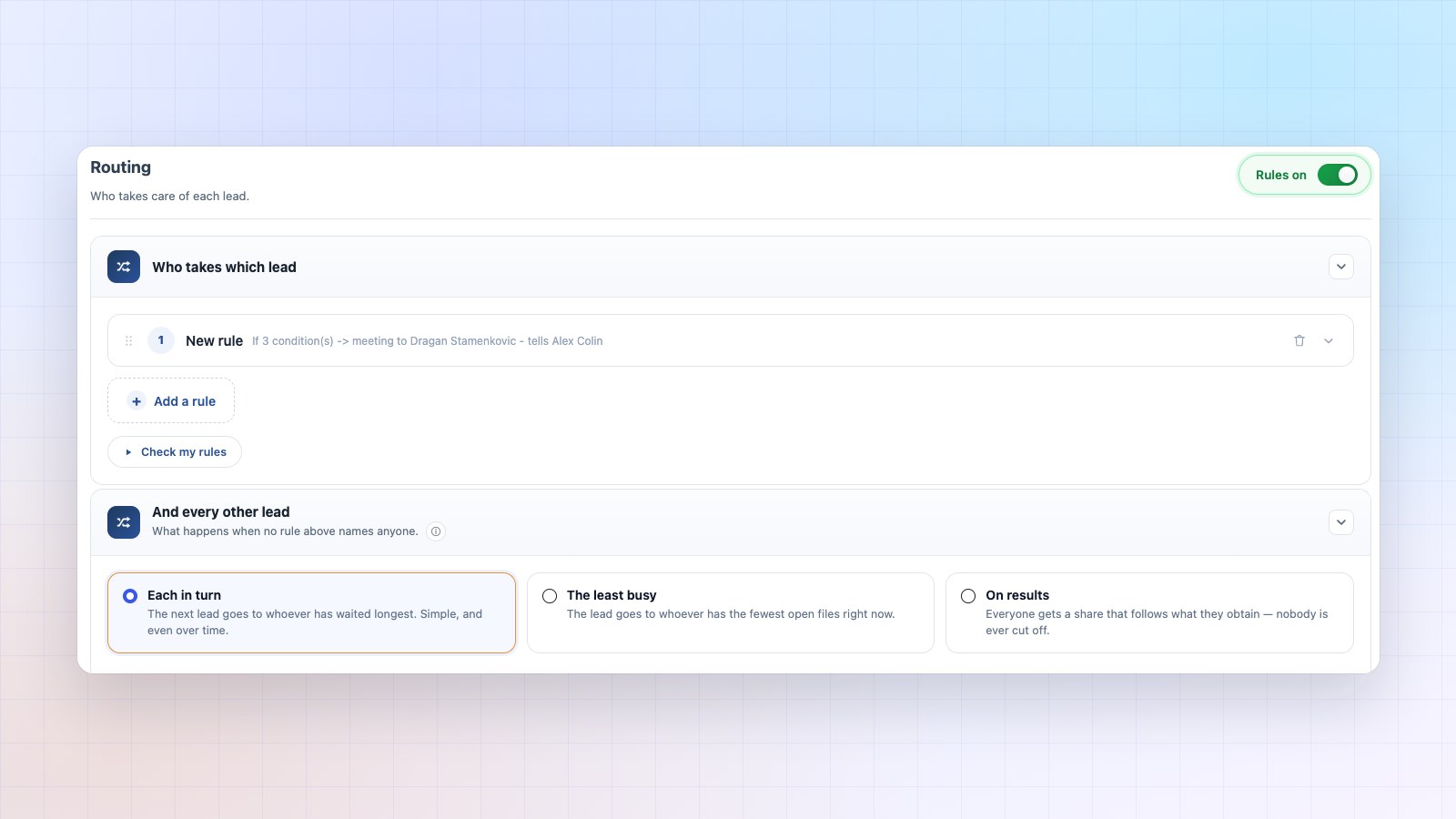This screenshot has width=1456, height=819.
Task: Select the Each in turn radio option
Action: coord(130,596)
